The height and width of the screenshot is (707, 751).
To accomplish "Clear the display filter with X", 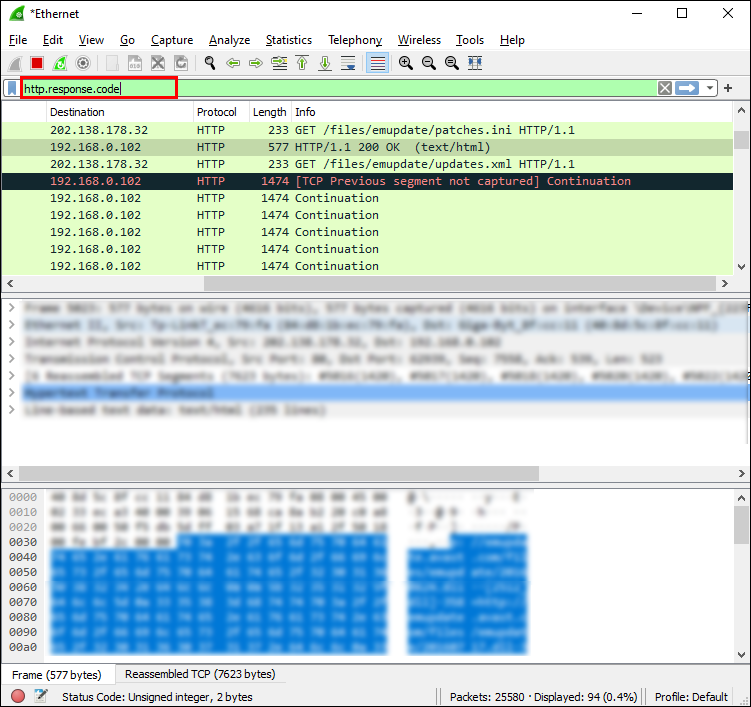I will tap(664, 88).
